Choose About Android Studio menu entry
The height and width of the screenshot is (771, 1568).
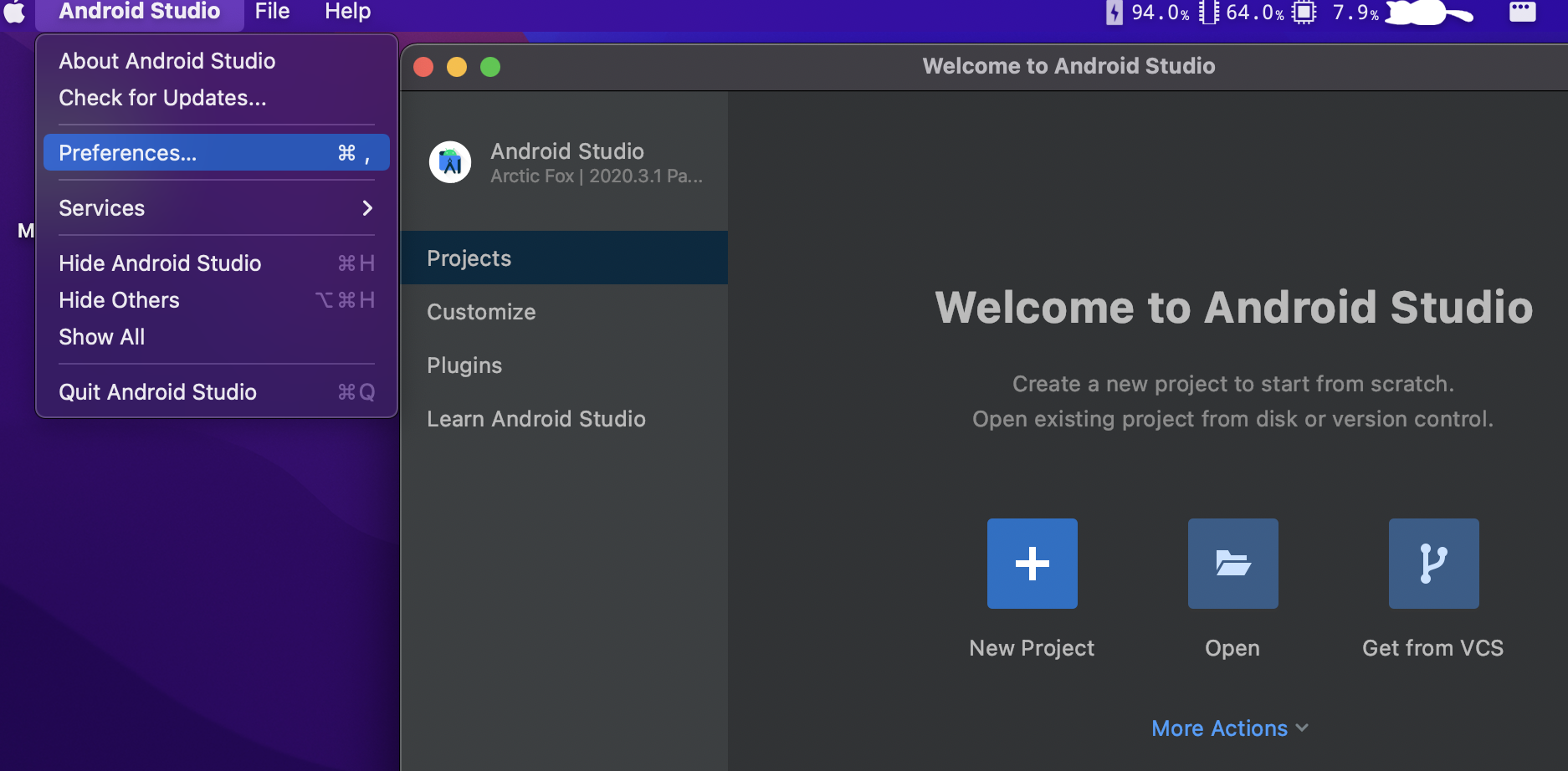pyautogui.click(x=217, y=61)
